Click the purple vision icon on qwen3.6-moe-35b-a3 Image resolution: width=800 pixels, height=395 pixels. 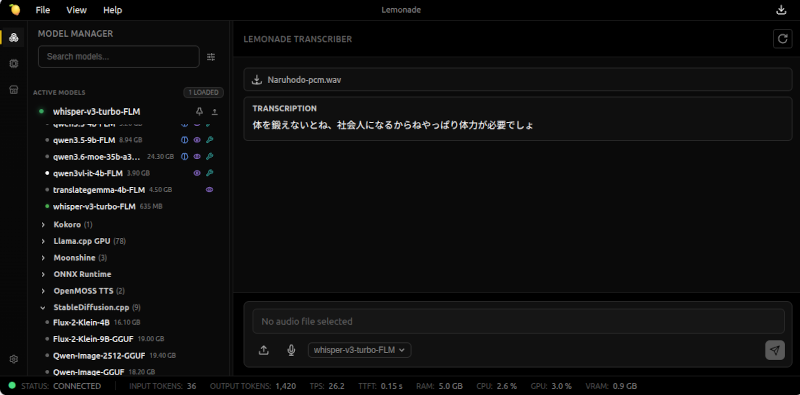click(x=197, y=156)
